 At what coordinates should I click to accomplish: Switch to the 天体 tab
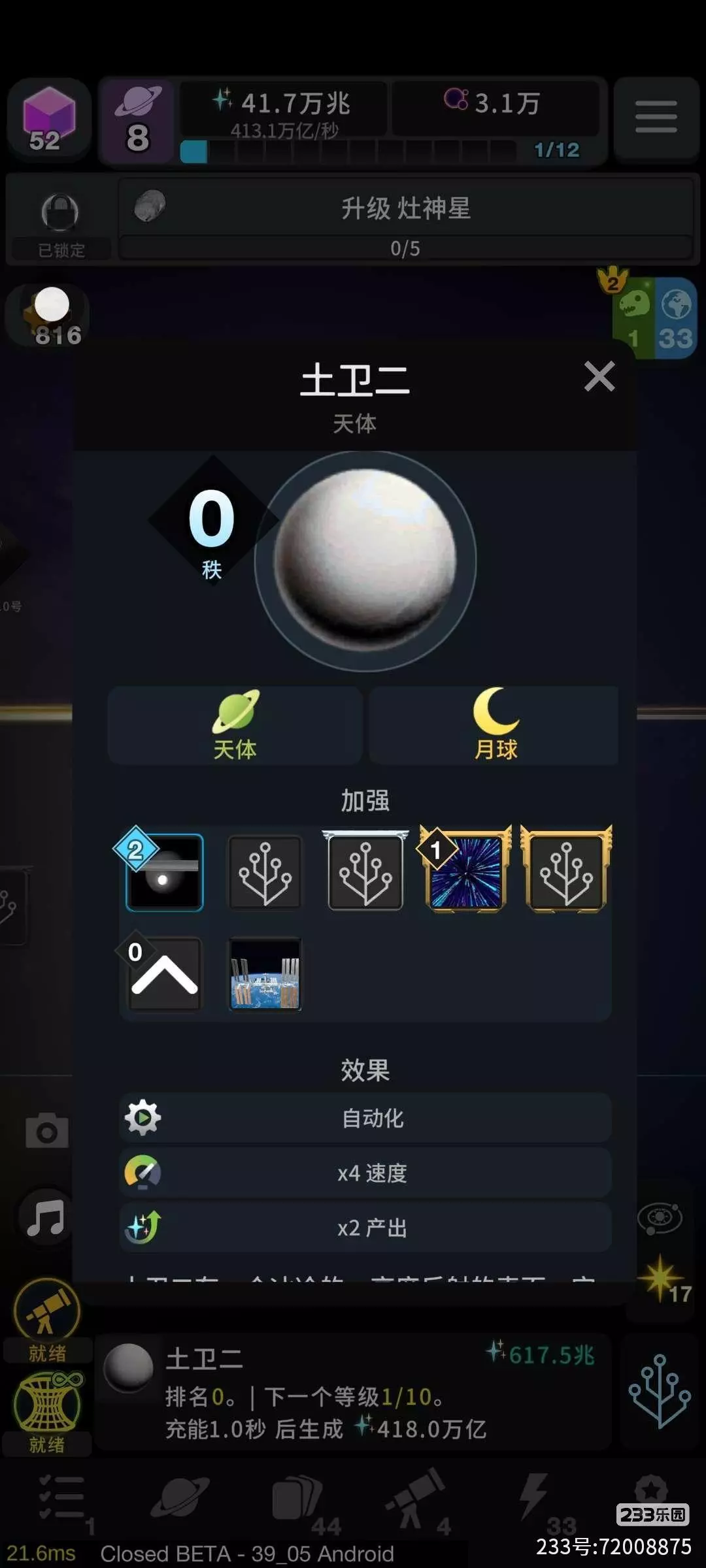(235, 725)
